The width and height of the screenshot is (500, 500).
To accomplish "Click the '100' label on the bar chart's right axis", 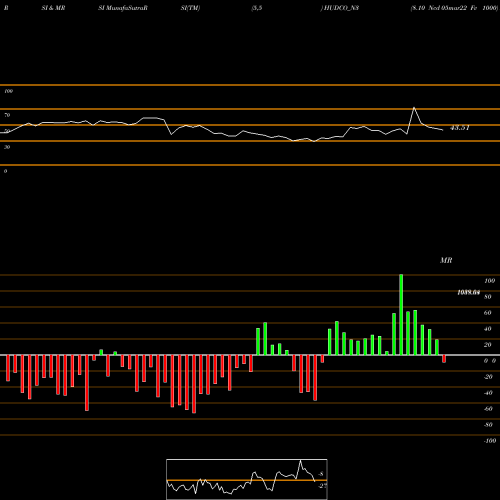I will pos(490,281).
